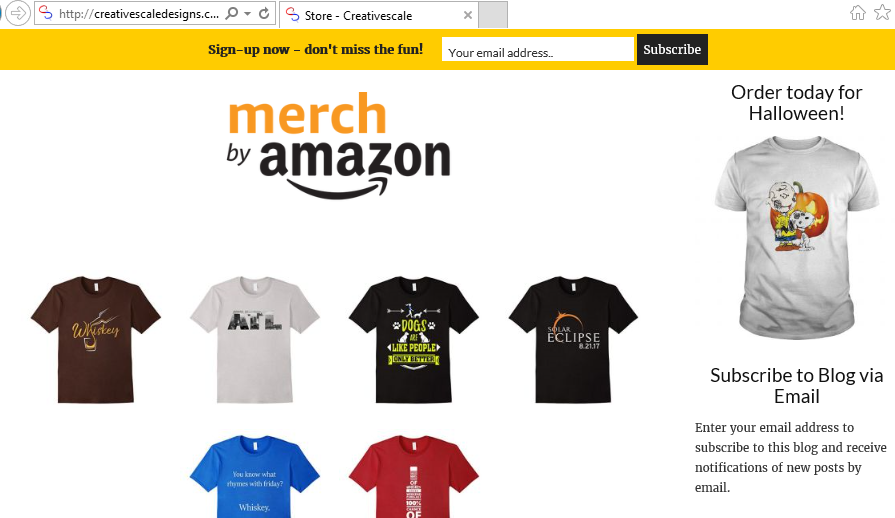The width and height of the screenshot is (895, 518).
Task: Open the browser Home icon
Action: tap(857, 13)
